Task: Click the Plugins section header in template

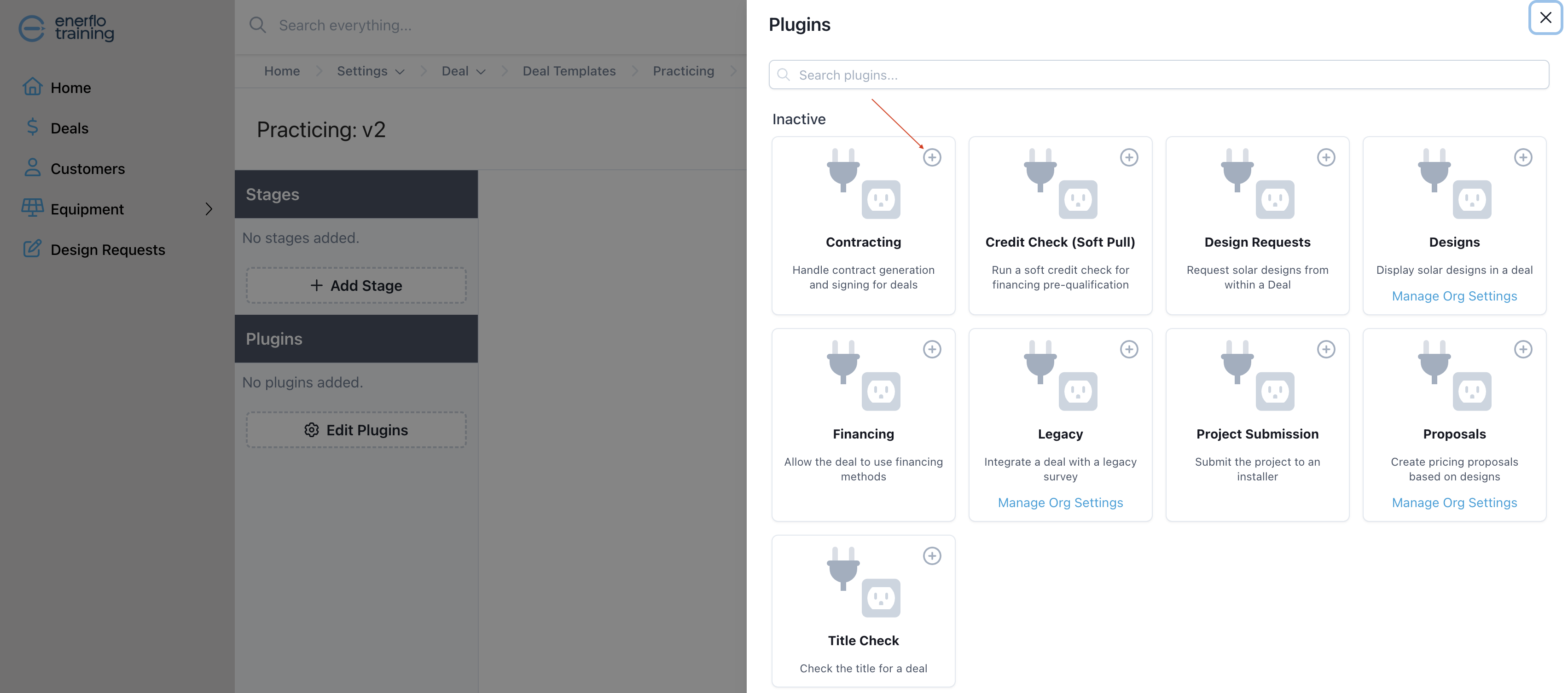Action: pyautogui.click(x=356, y=339)
